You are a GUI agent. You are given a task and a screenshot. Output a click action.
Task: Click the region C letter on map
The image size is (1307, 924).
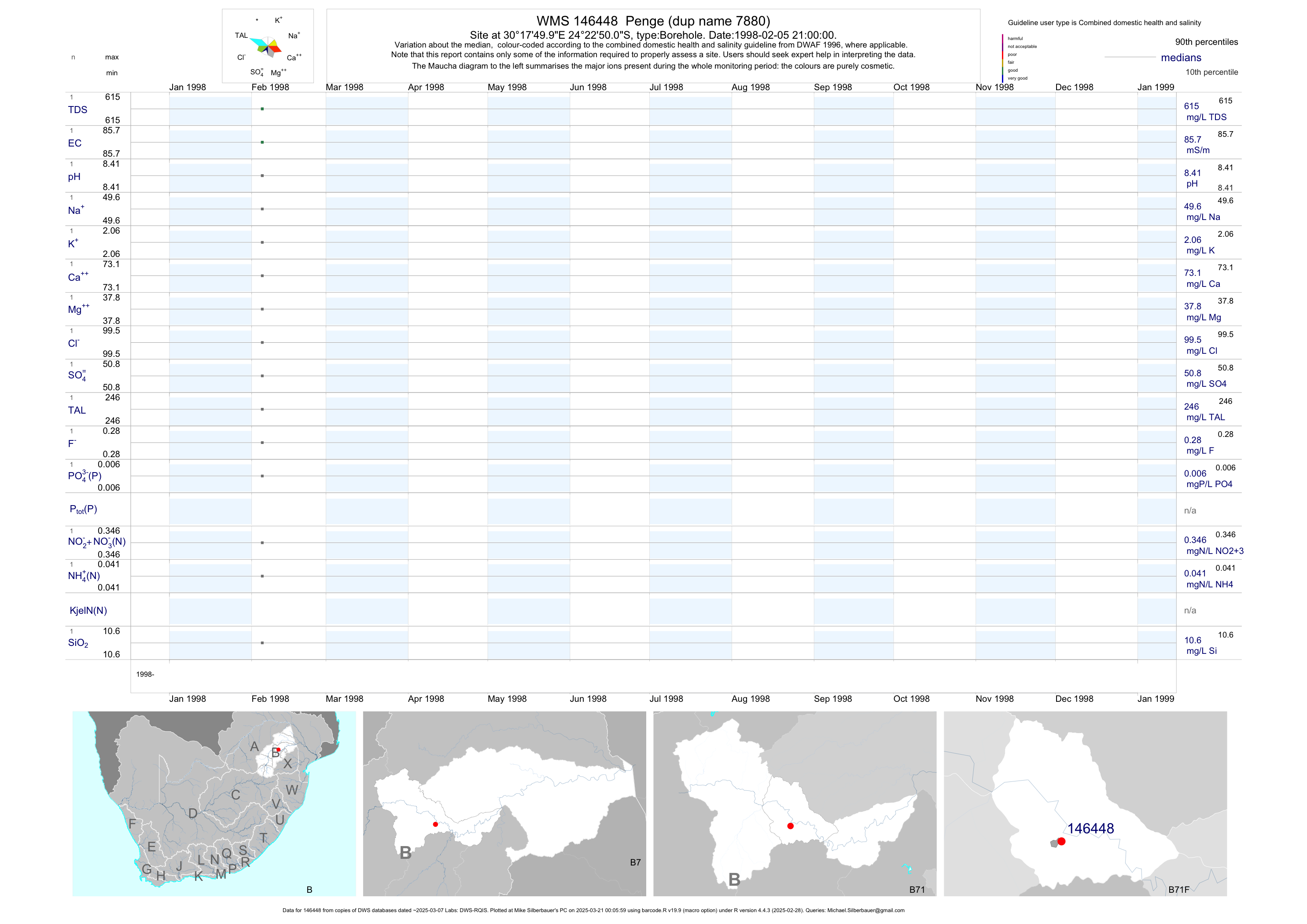tap(235, 795)
